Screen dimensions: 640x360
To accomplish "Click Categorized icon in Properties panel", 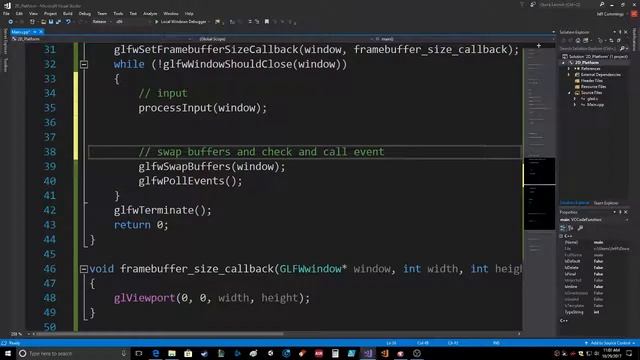I will [563, 228].
